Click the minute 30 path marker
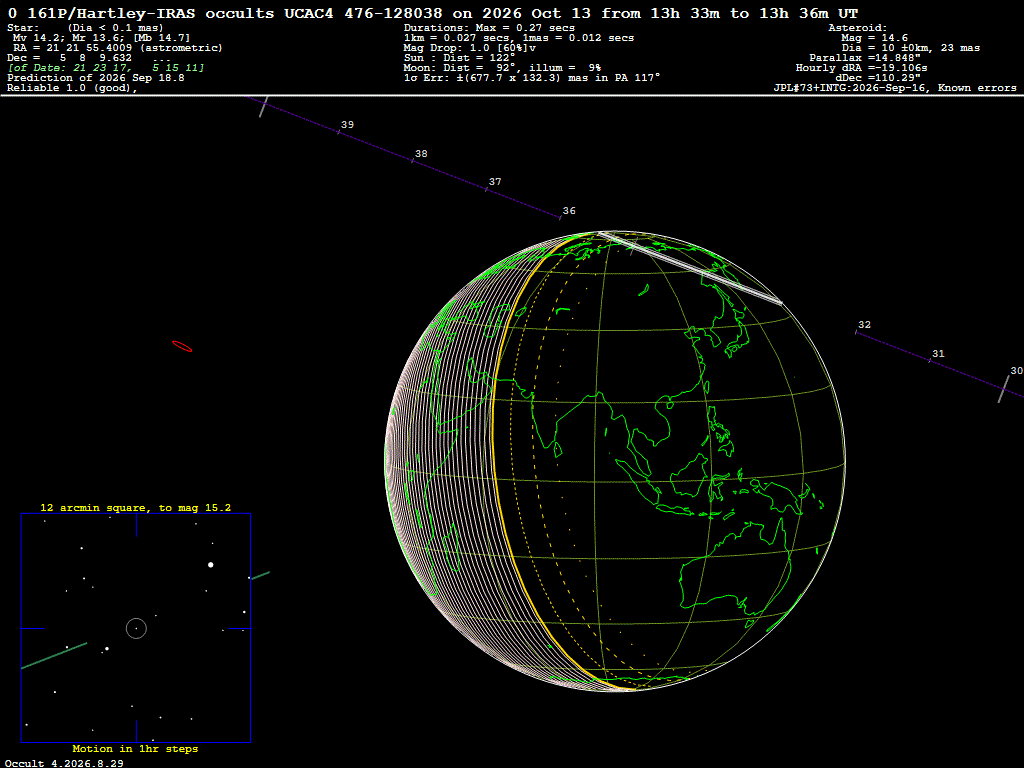Viewport: 1024px width, 768px height. (x=1004, y=389)
